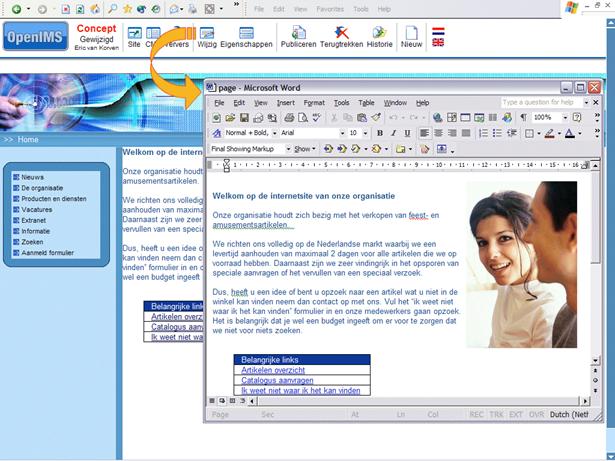Run Word's Spelling and Grammar check

click(x=317, y=117)
